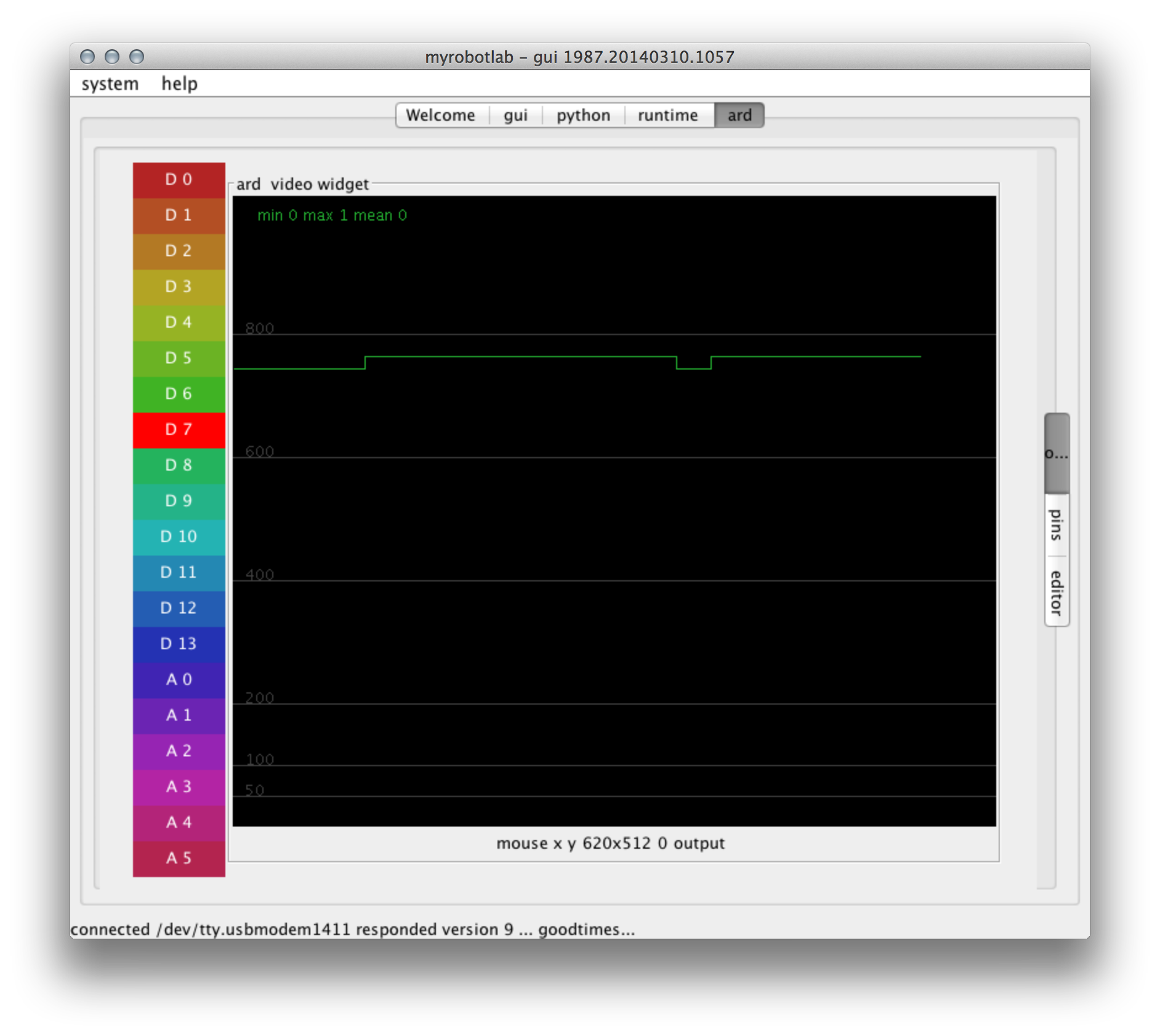Click the A 1 analog pin swatch
Image resolution: width=1160 pixels, height=1036 pixels.
click(179, 716)
